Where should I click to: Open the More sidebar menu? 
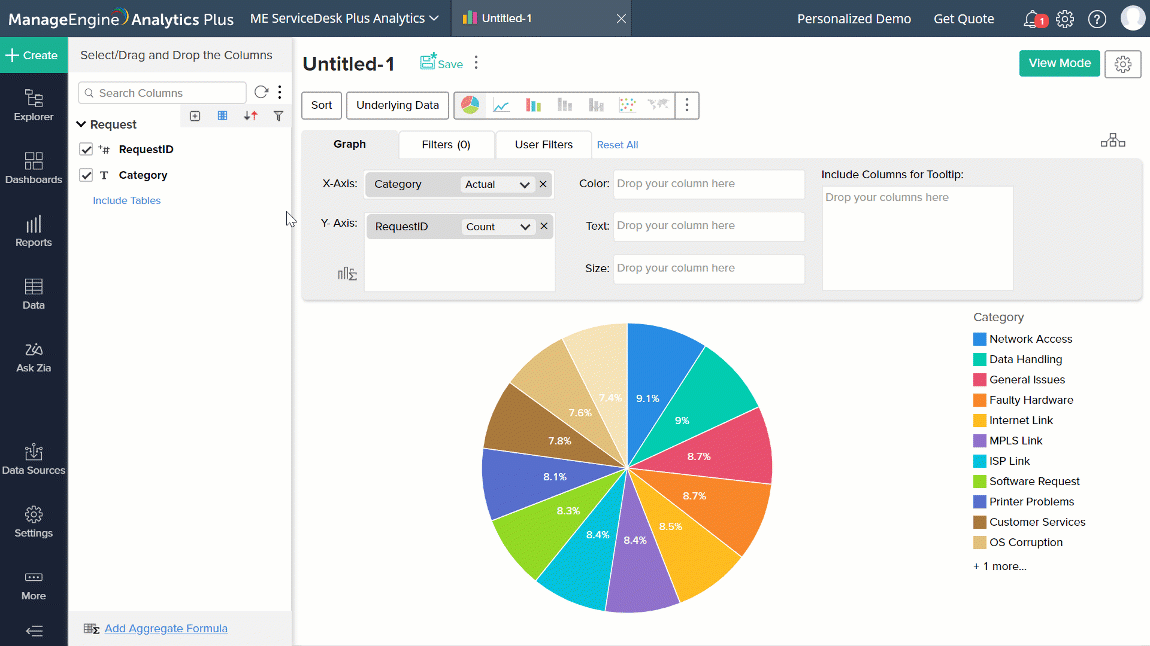(34, 585)
